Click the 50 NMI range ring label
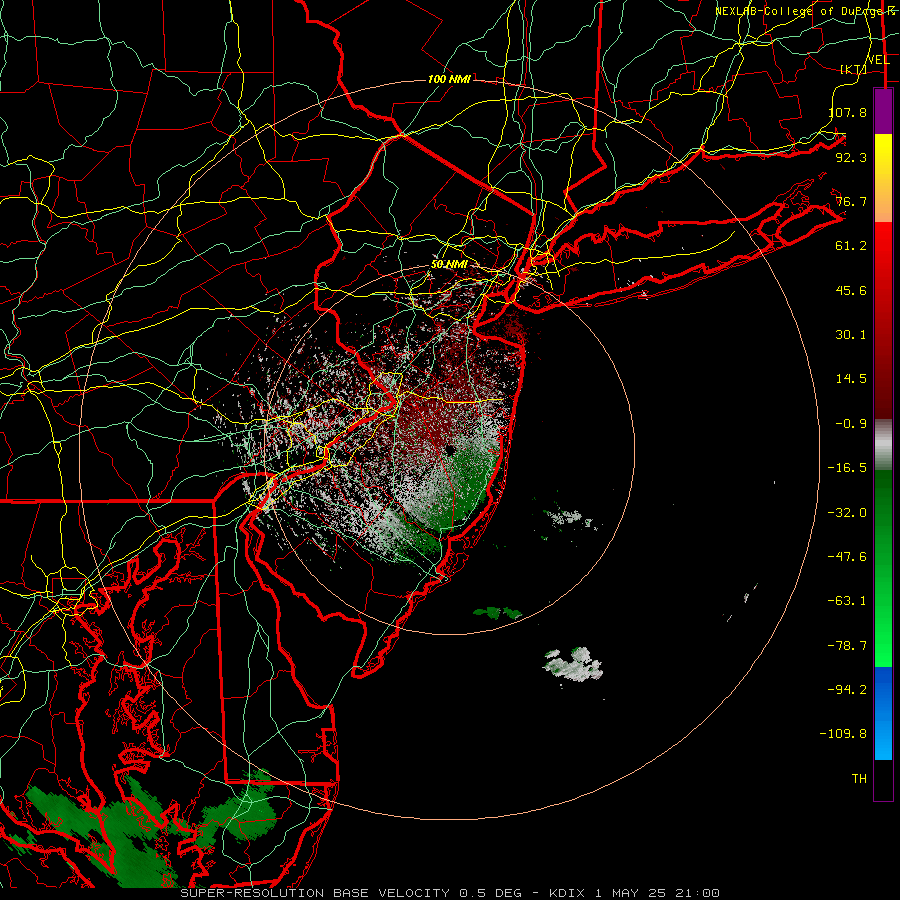900x900 pixels. point(449,265)
